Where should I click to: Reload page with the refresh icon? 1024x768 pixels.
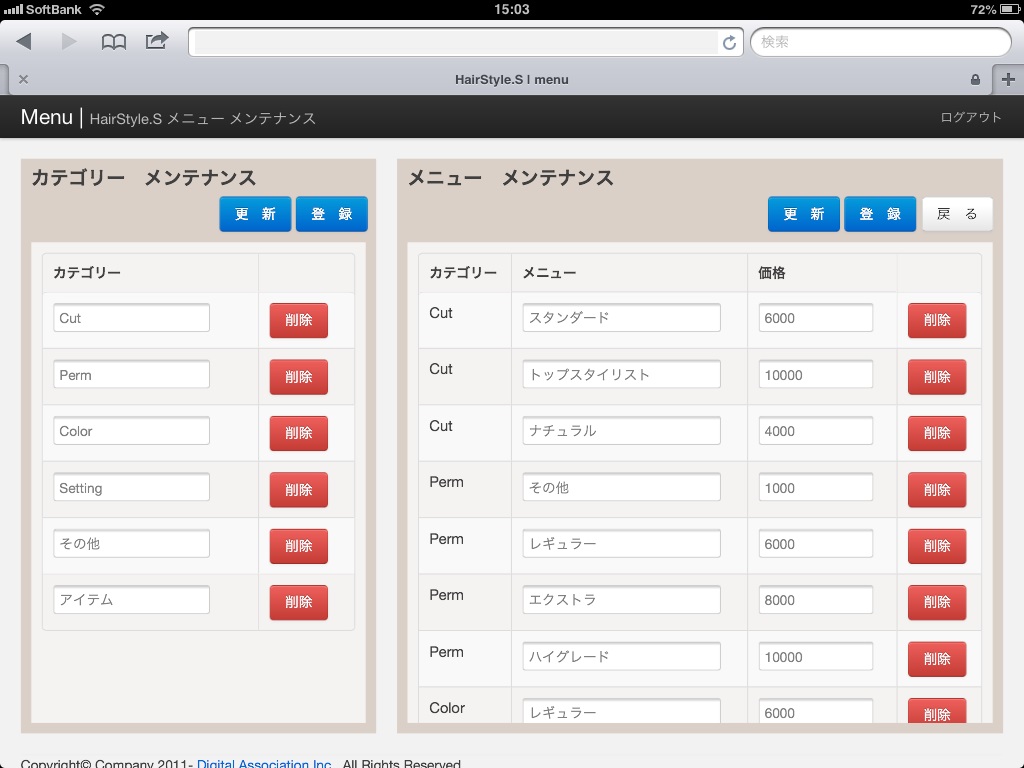pos(729,43)
